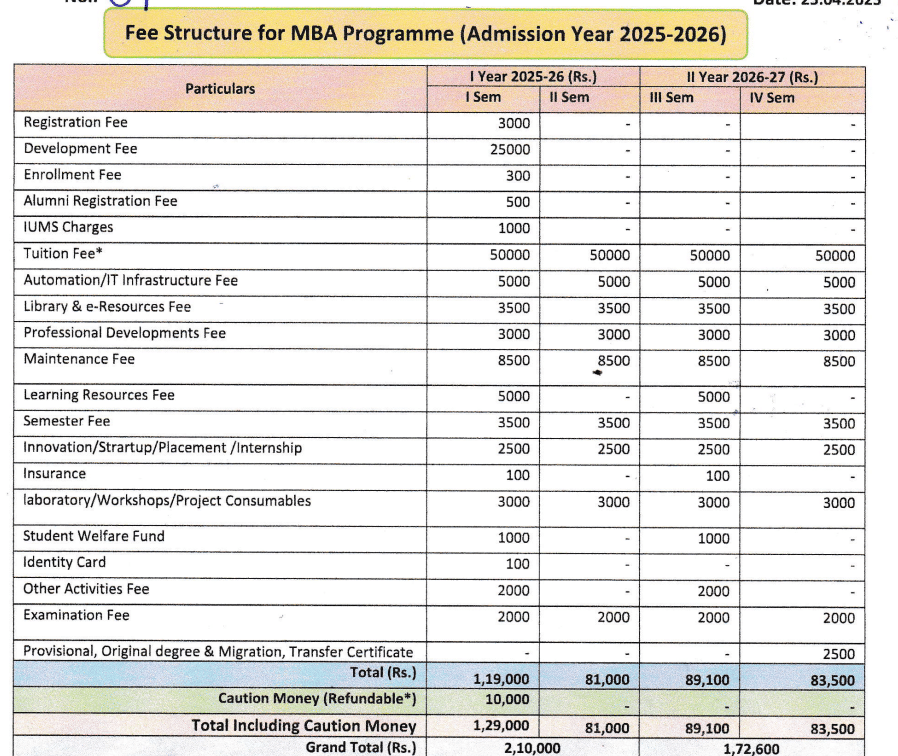898x756 pixels.
Task: Click the 25000 Development Fee amount
Action: coord(510,149)
